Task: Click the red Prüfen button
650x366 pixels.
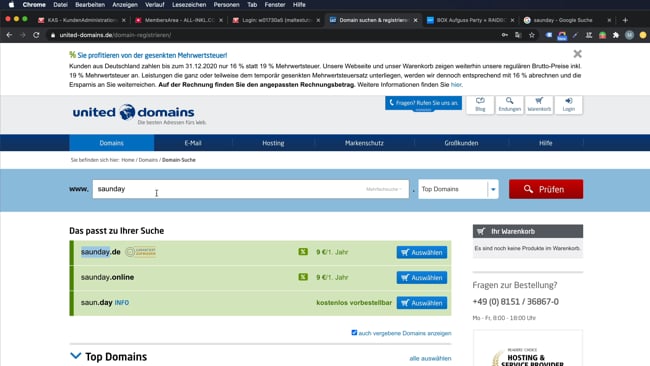Action: (546, 189)
